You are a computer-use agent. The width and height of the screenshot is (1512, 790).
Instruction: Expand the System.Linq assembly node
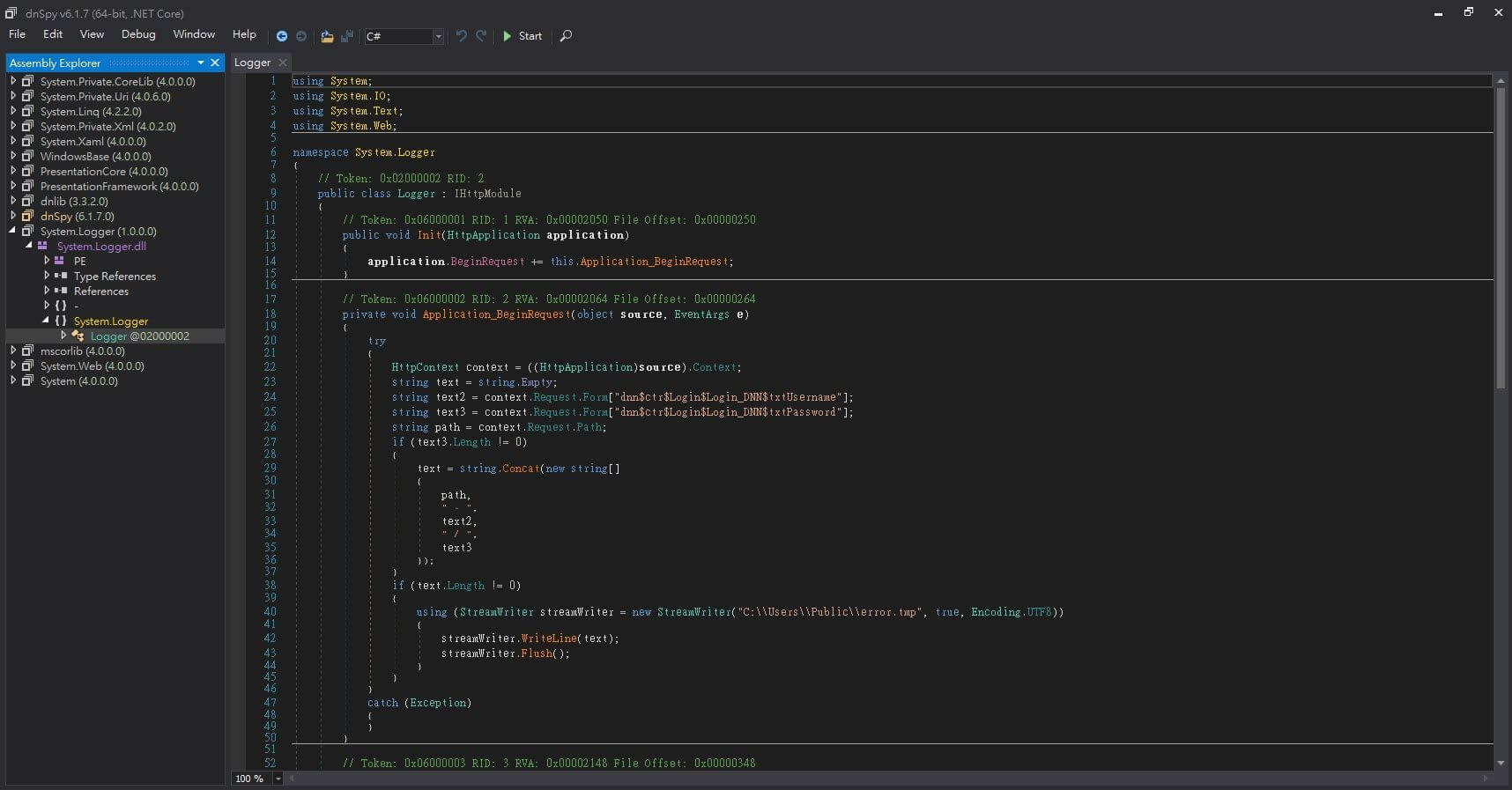point(13,111)
